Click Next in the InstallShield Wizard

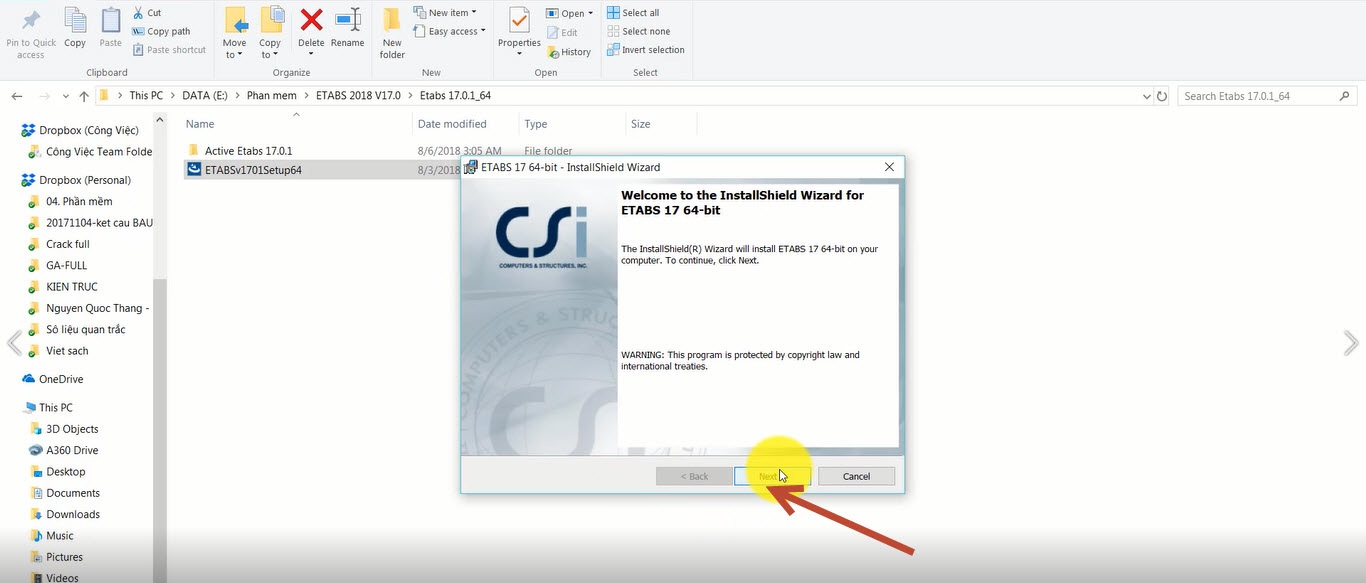(x=772, y=476)
